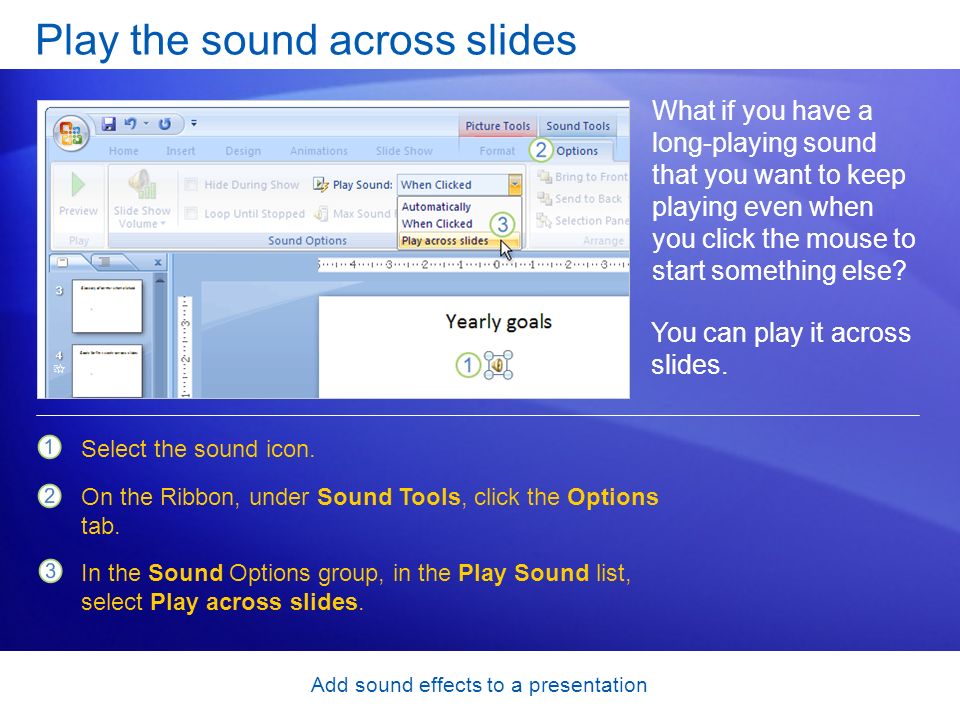
Task: Click the Save floppy disk icon
Action: 108,124
